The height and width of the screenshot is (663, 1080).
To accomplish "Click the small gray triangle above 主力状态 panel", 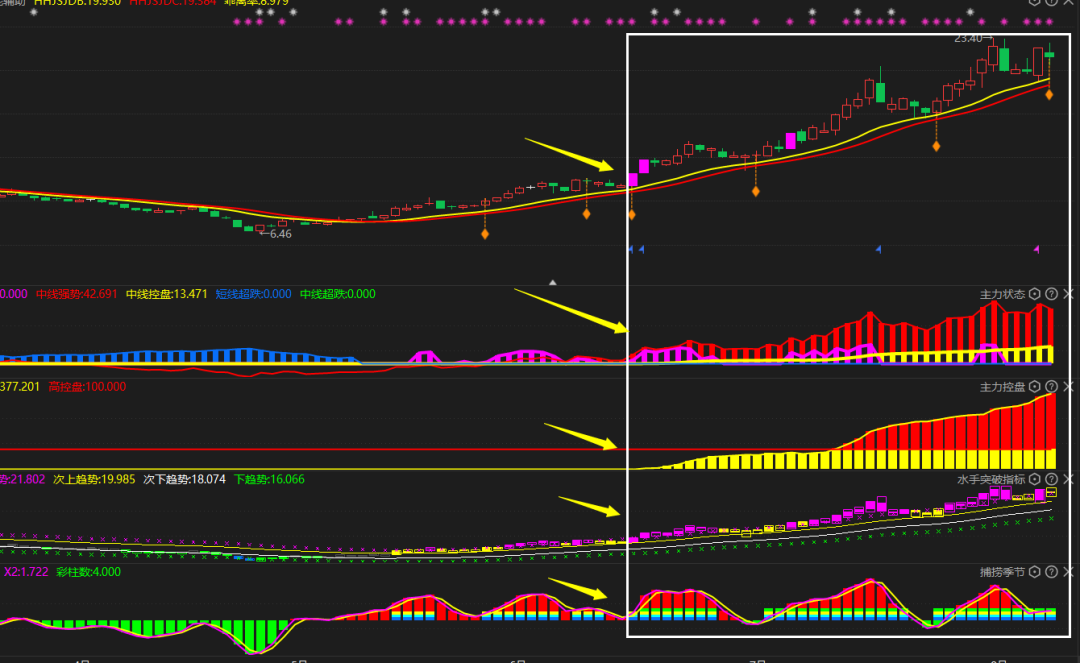I will pos(553,283).
